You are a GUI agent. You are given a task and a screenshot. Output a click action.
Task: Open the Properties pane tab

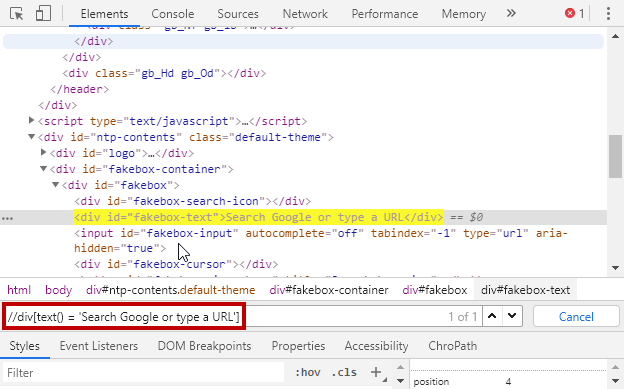click(298, 346)
